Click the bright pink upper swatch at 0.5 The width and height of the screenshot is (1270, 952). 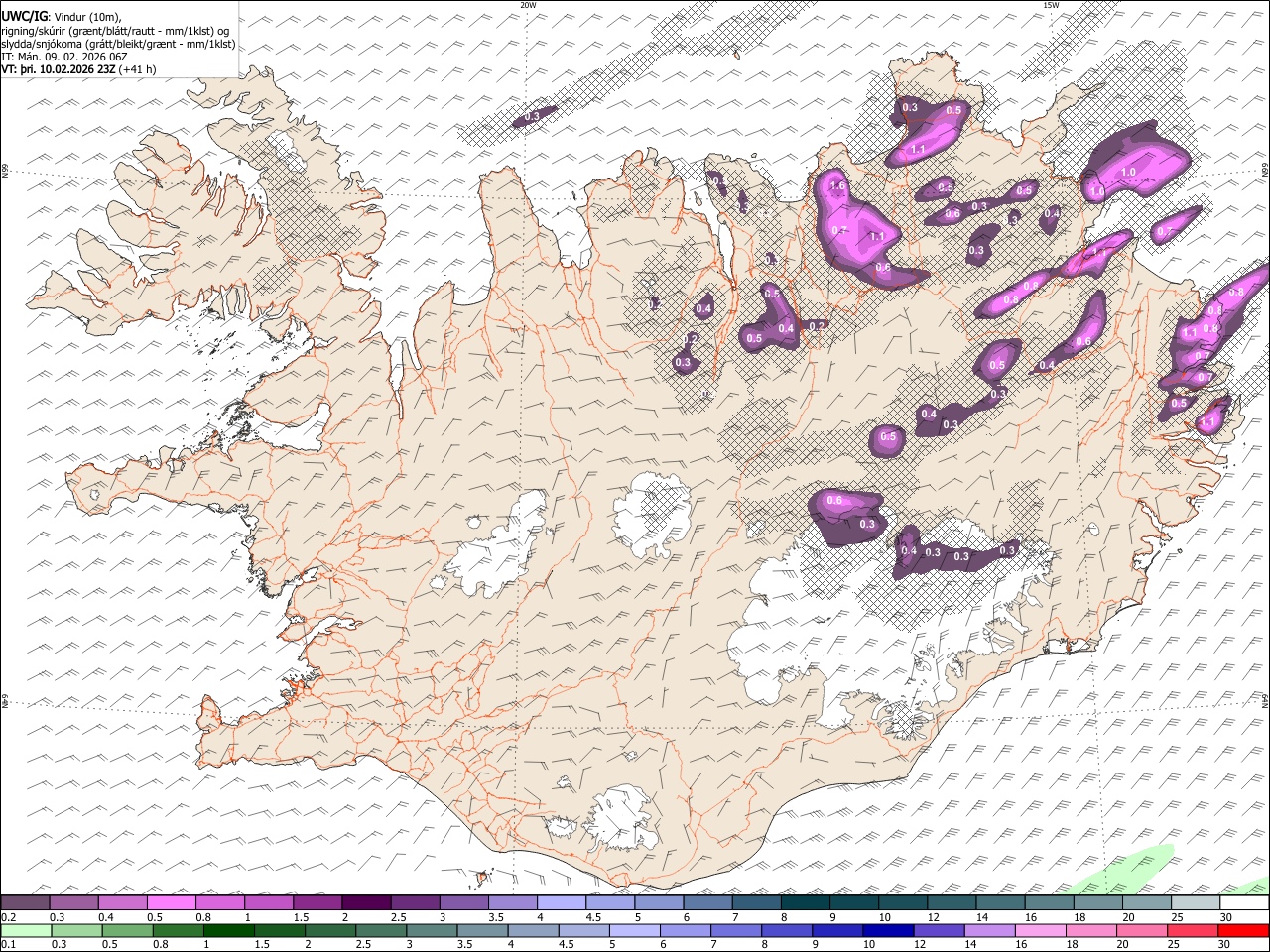click(172, 902)
